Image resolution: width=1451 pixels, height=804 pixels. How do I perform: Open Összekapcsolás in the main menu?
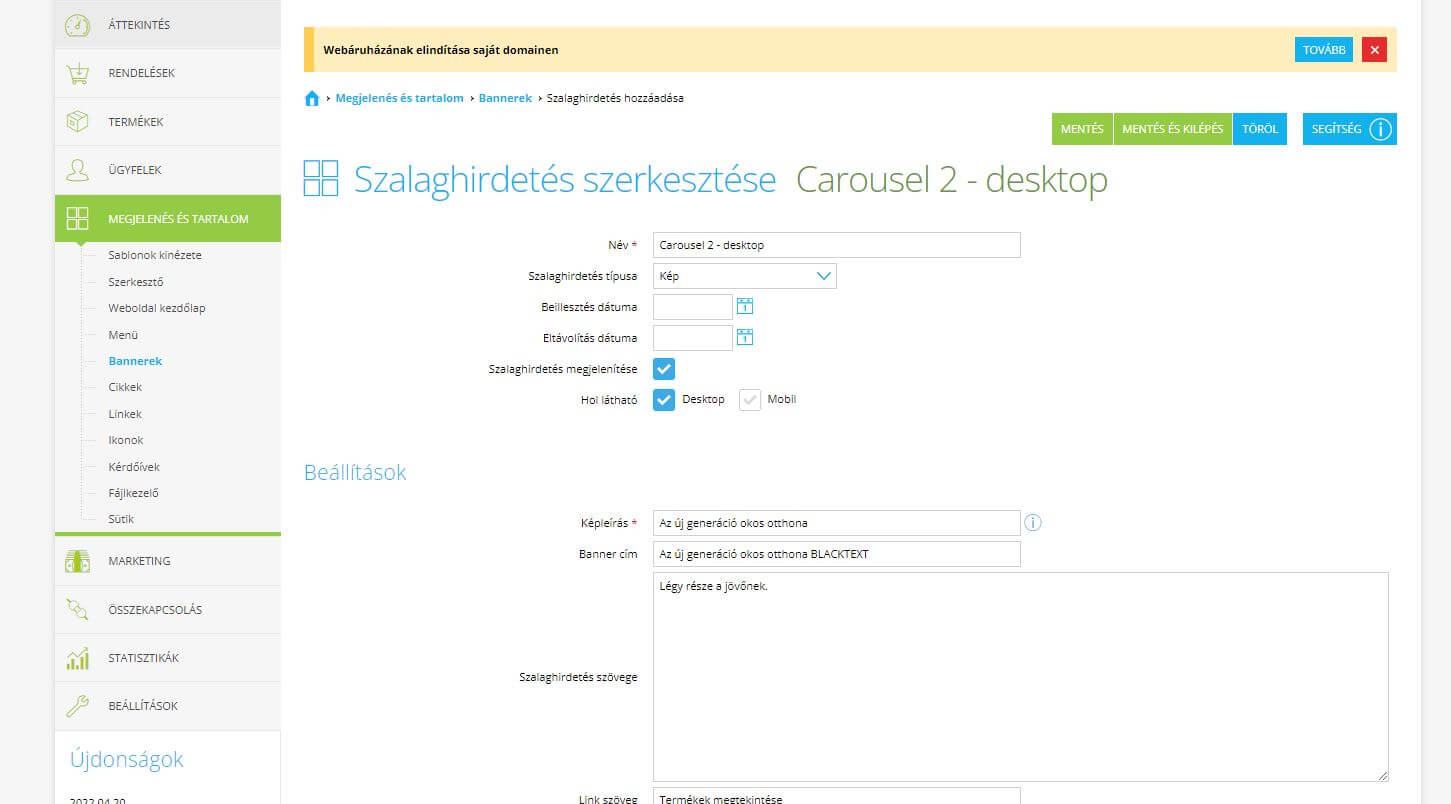(x=168, y=609)
